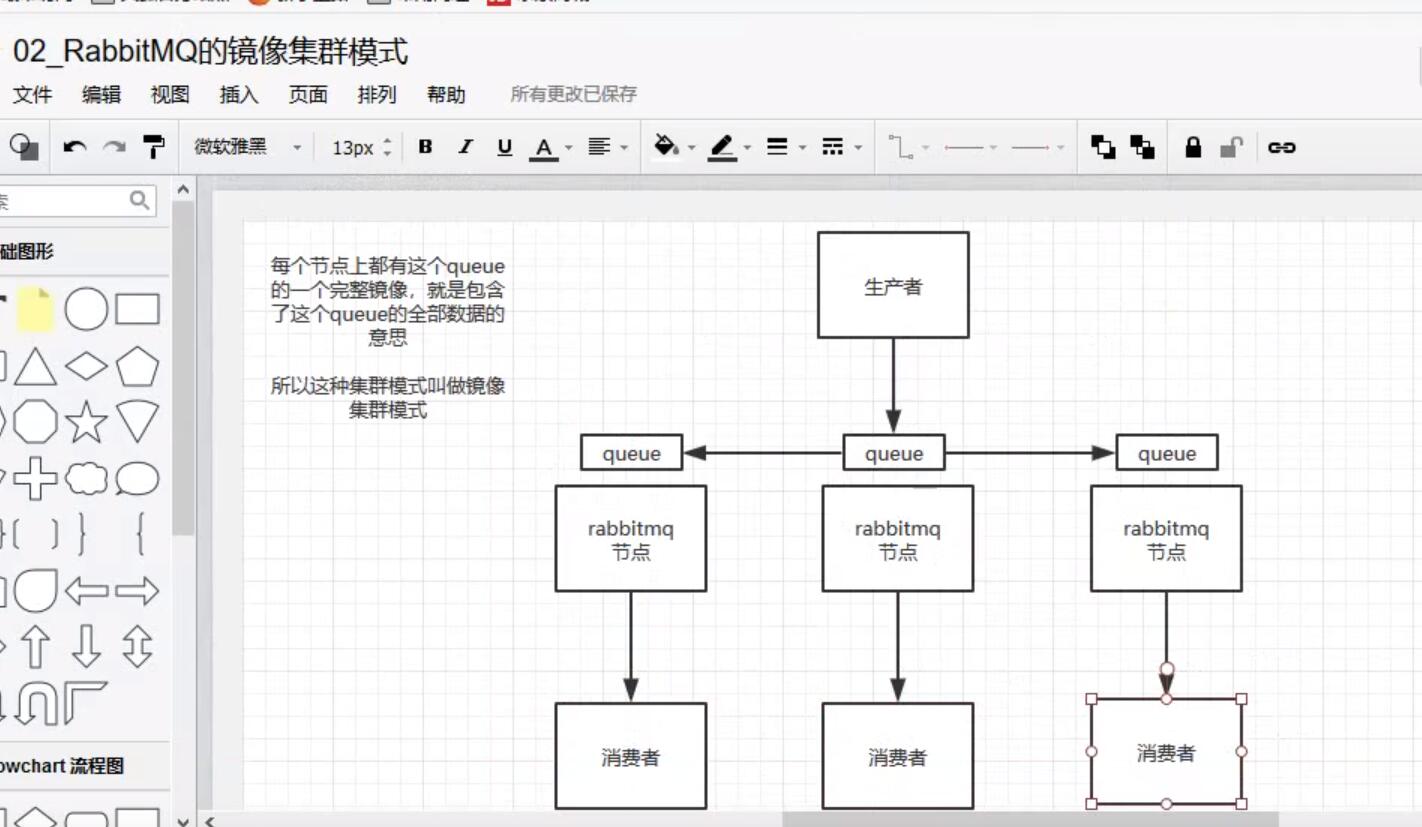
Task: Select the five-point star shape
Action: [x=86, y=423]
